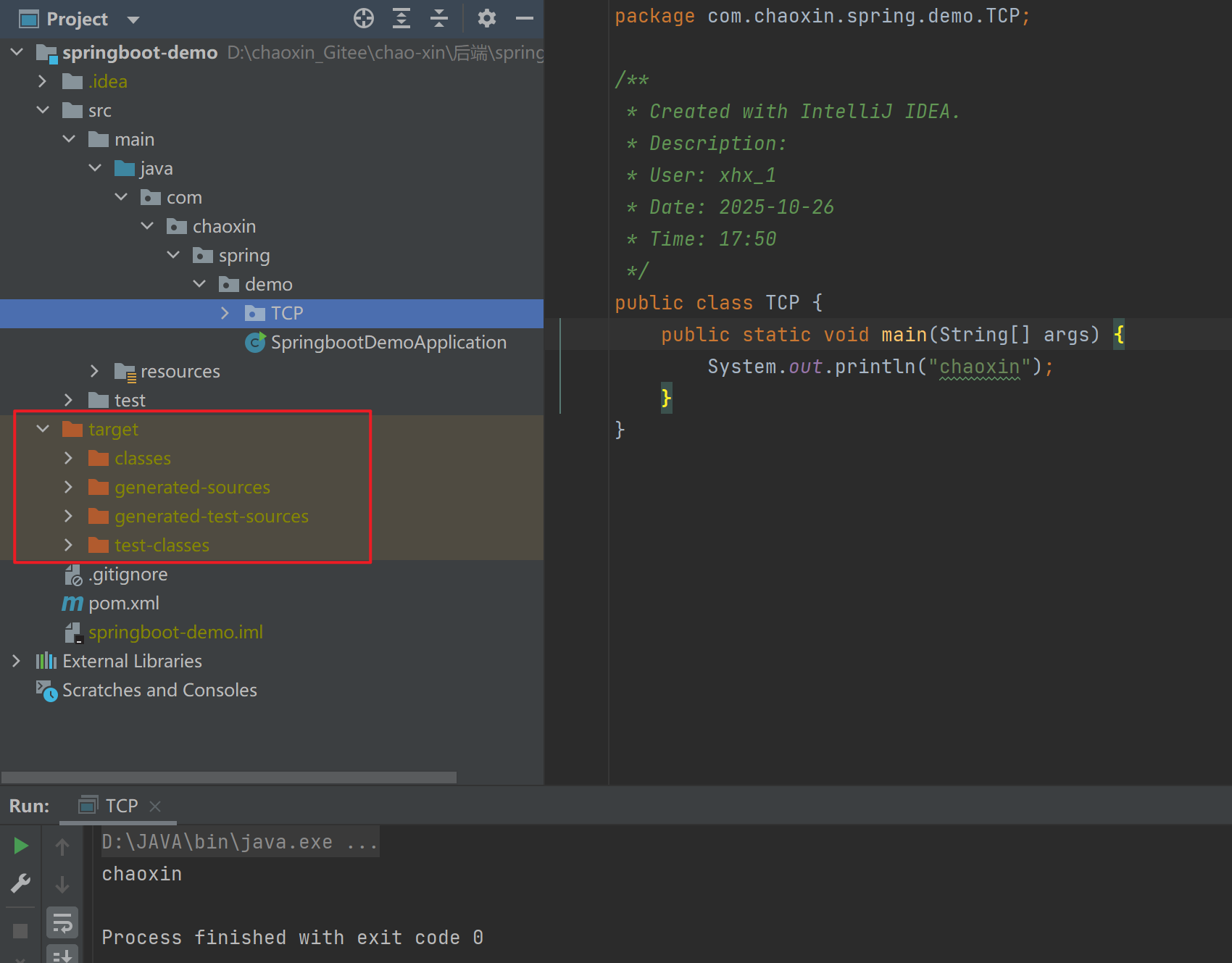Collapse the target folder
This screenshot has height=963, width=1232.
coord(43,429)
